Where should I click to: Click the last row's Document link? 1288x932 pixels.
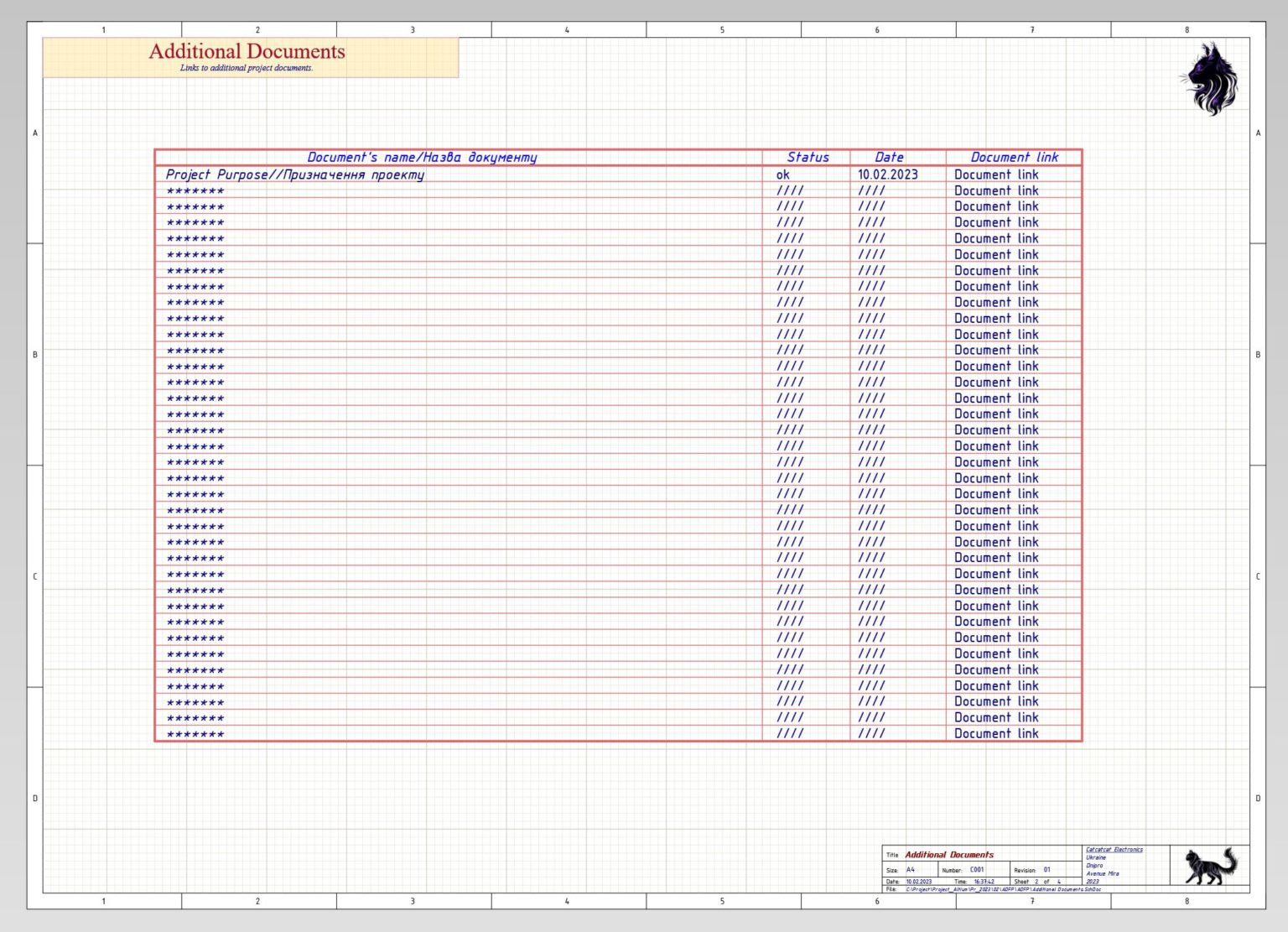[996, 733]
